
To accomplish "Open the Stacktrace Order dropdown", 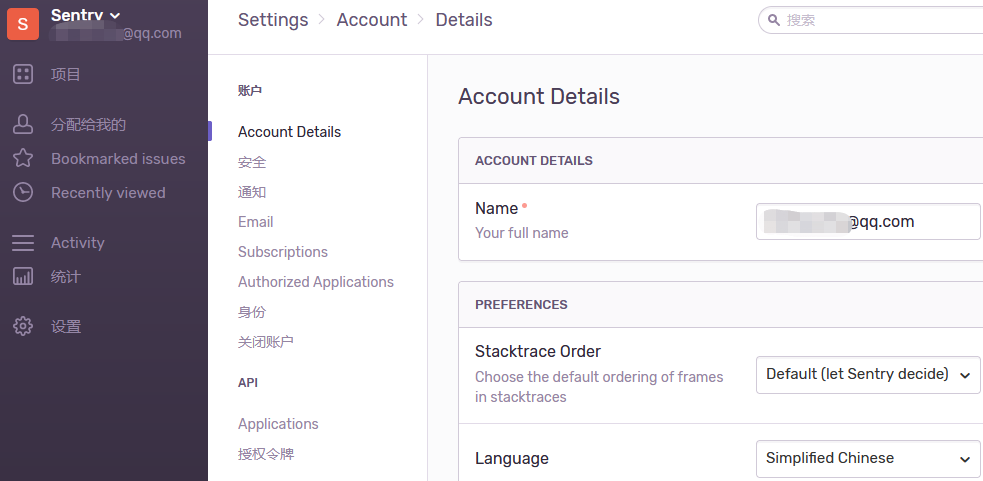I will coord(868,375).
